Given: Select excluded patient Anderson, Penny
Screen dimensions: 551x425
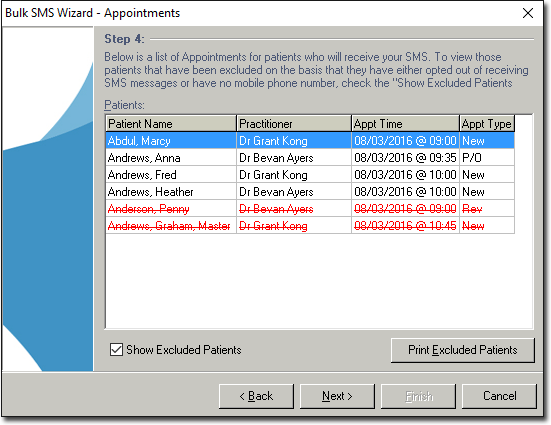Looking at the screenshot, I should pos(310,208).
